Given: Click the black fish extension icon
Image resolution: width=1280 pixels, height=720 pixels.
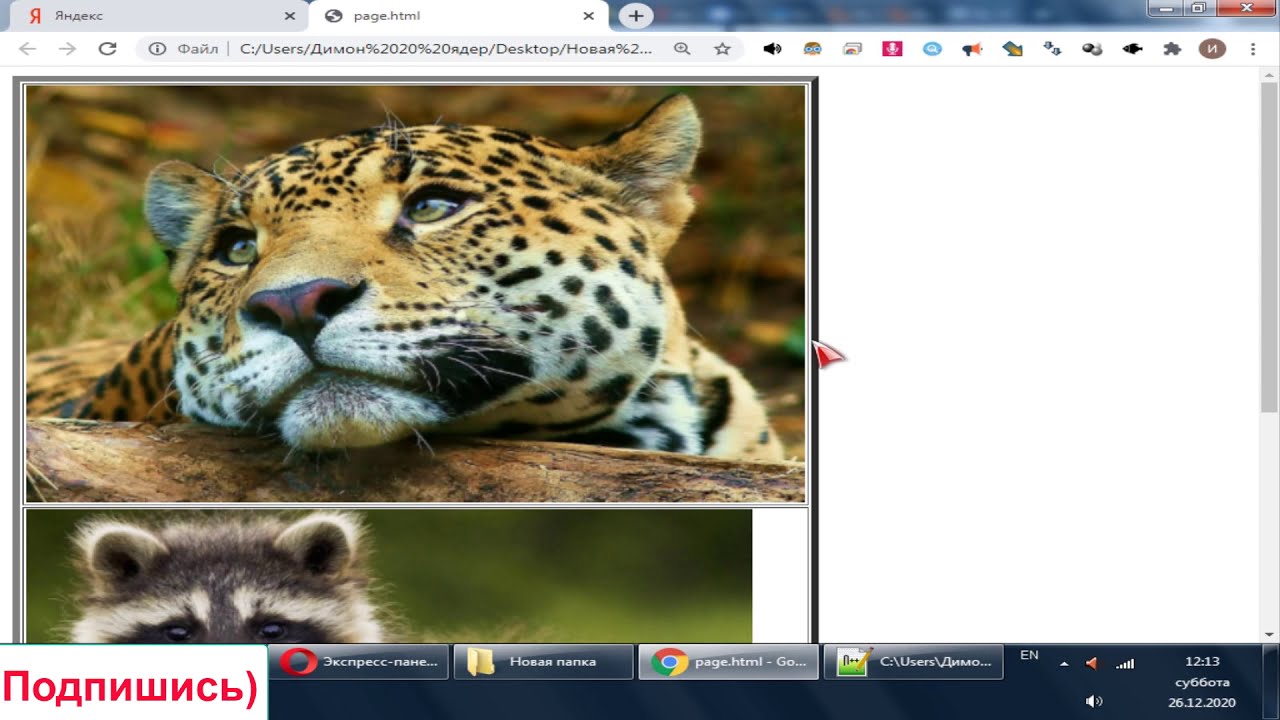Looking at the screenshot, I should point(1132,48).
